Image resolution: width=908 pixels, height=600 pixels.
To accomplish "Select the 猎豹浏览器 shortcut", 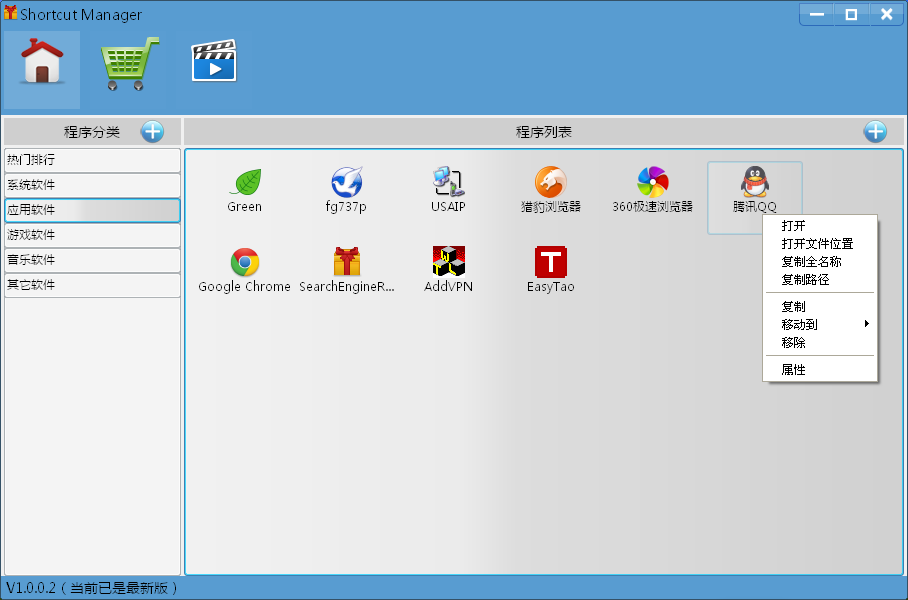I will [550, 191].
